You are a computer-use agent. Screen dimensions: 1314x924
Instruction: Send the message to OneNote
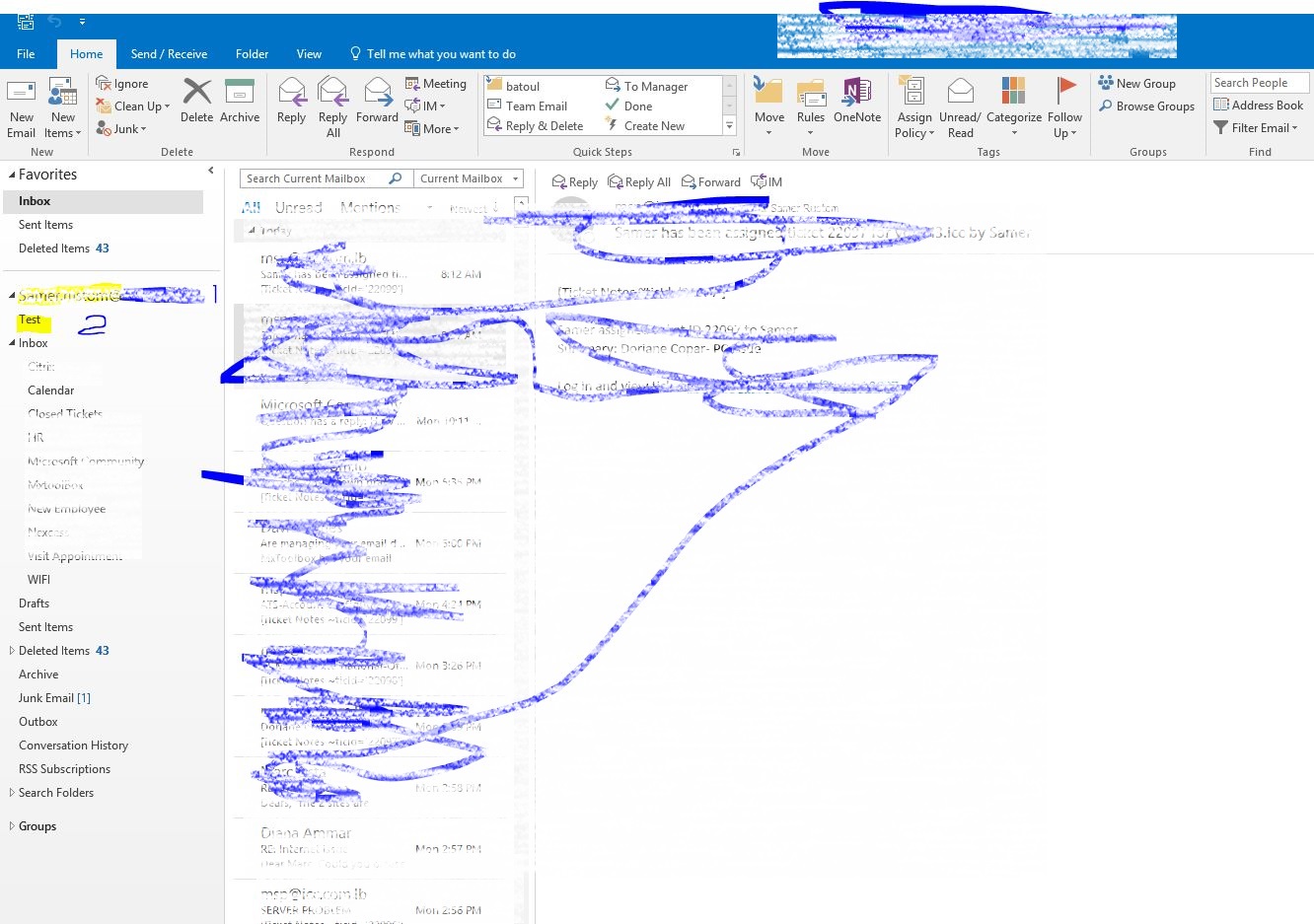pos(857,101)
